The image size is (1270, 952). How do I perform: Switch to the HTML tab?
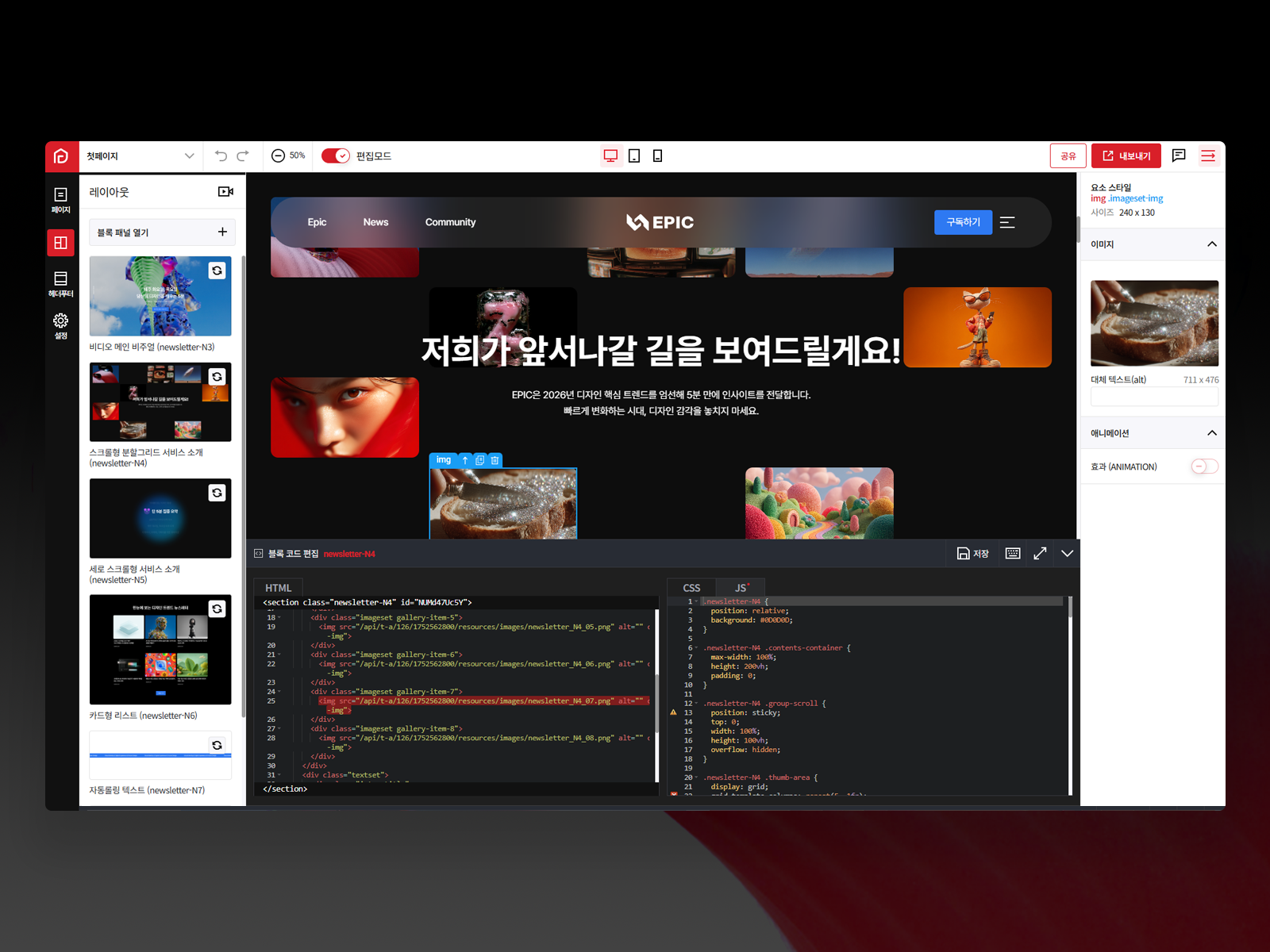click(278, 588)
